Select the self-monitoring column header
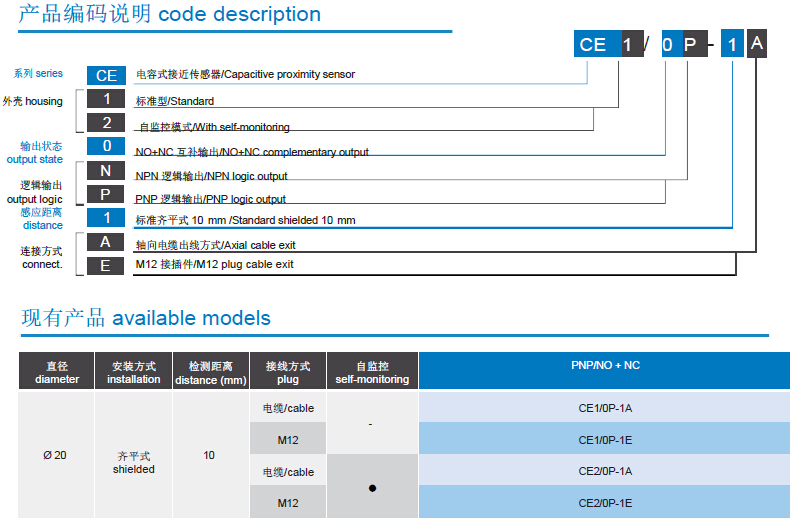This screenshot has height=522, width=790. (x=372, y=372)
